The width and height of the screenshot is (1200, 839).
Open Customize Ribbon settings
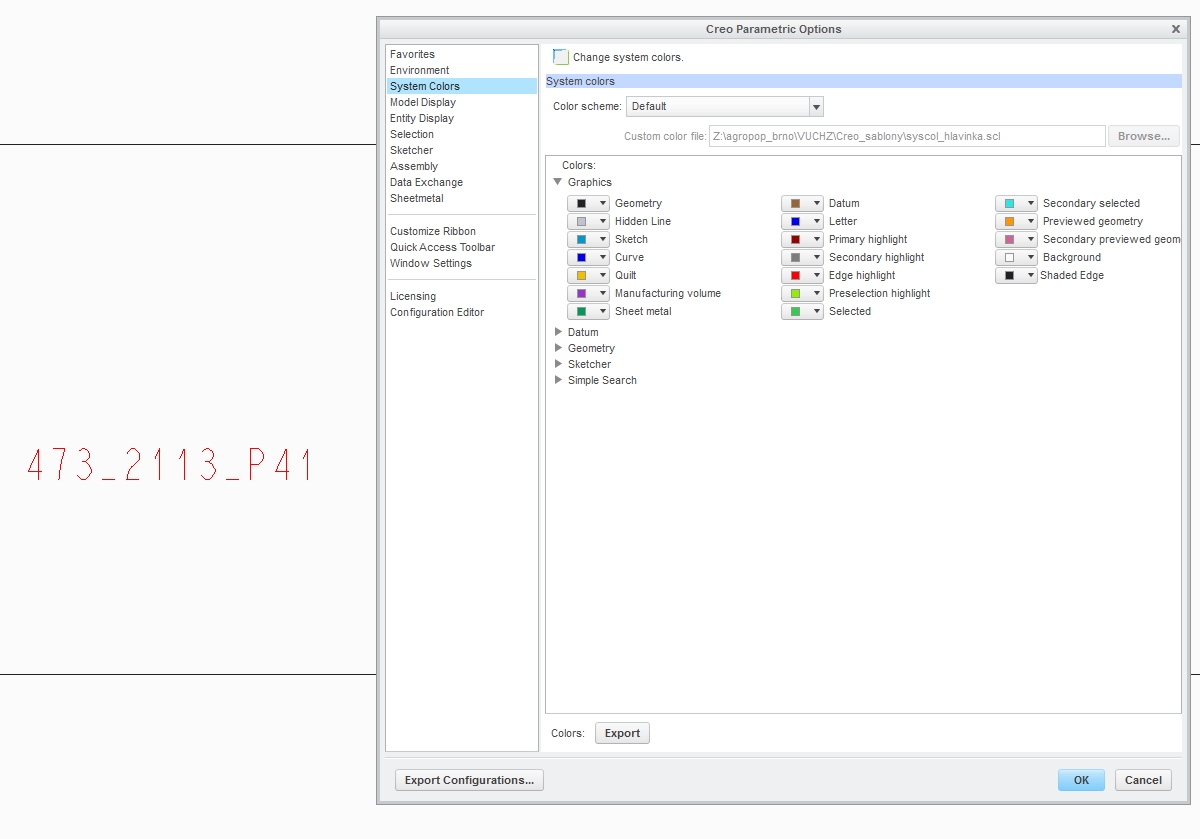pos(462,231)
